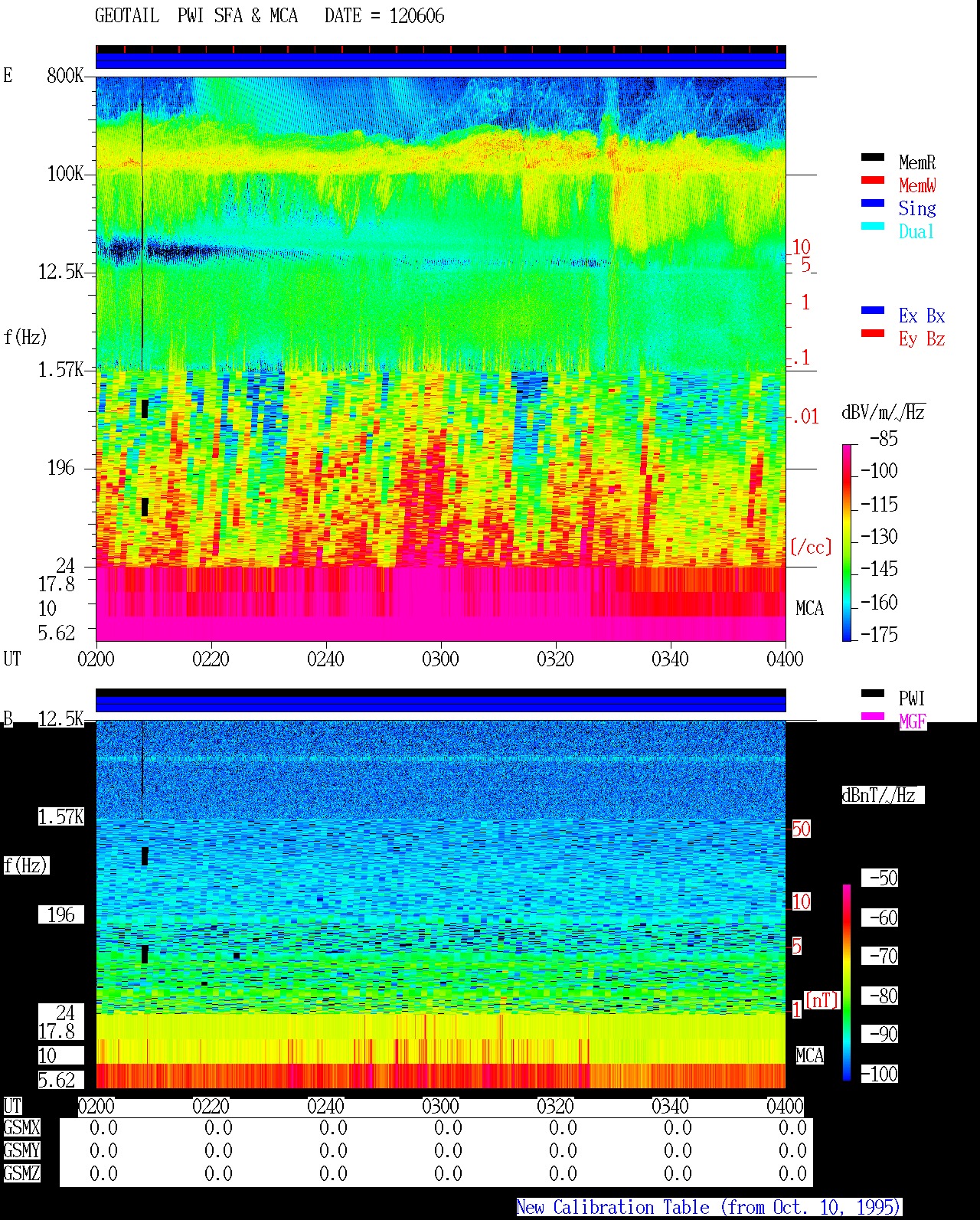Screen dimensions: 980x1220
Task: Click the New Calibration Table link
Action: (709, 1208)
